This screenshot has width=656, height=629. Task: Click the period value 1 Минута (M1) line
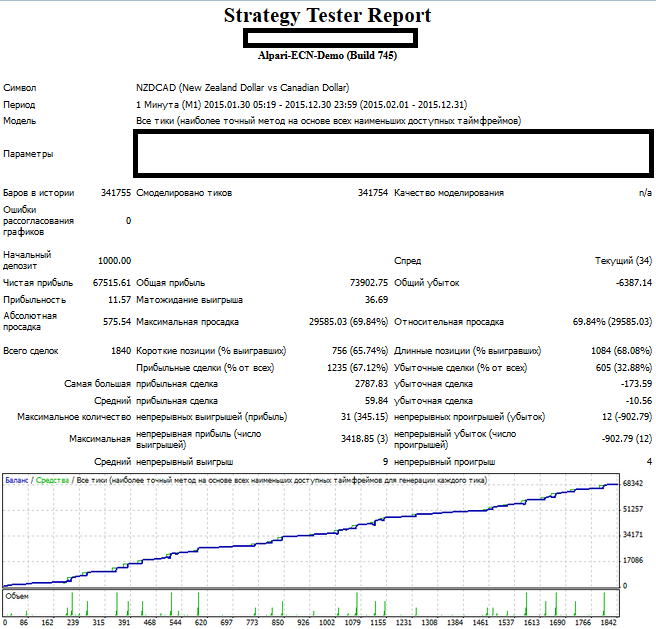301,105
